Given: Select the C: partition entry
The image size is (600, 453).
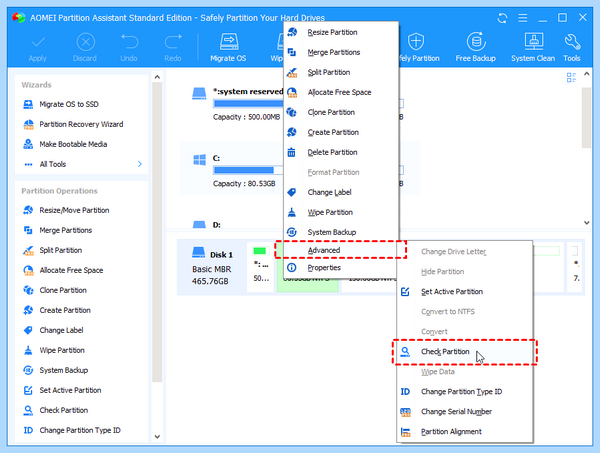Looking at the screenshot, I should 232,169.
